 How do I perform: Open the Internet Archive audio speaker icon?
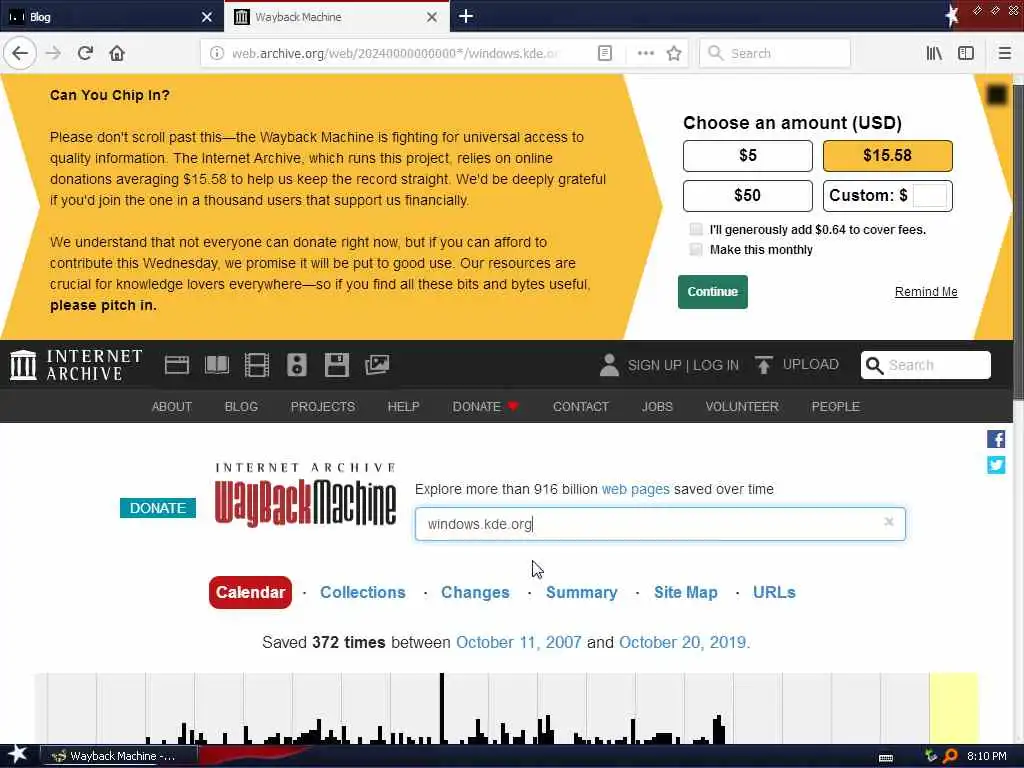tap(296, 364)
